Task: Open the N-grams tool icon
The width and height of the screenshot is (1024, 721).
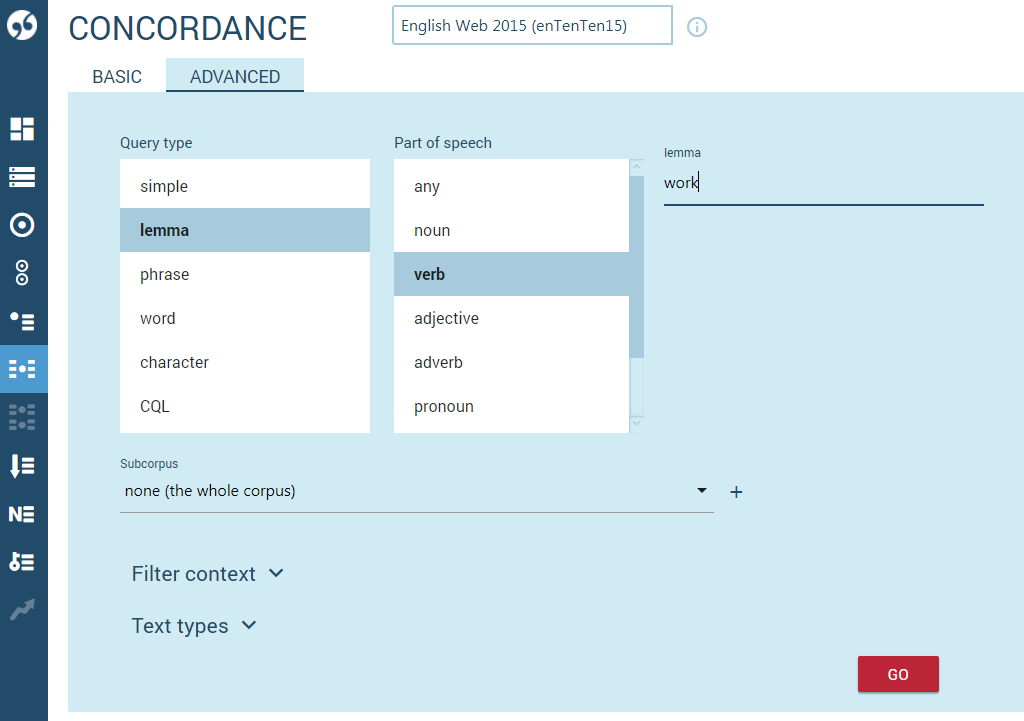Action: [23, 513]
